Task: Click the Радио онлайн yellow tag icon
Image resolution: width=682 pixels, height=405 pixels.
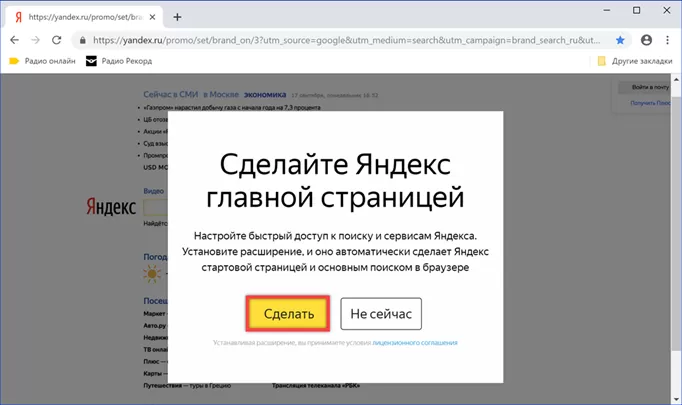Action: coord(14,61)
